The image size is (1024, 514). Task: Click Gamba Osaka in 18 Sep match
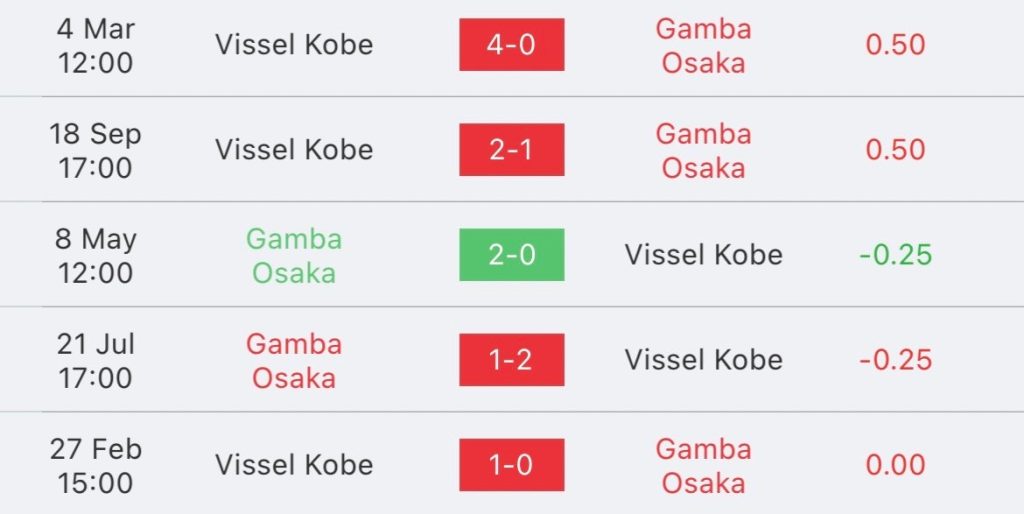click(x=703, y=151)
